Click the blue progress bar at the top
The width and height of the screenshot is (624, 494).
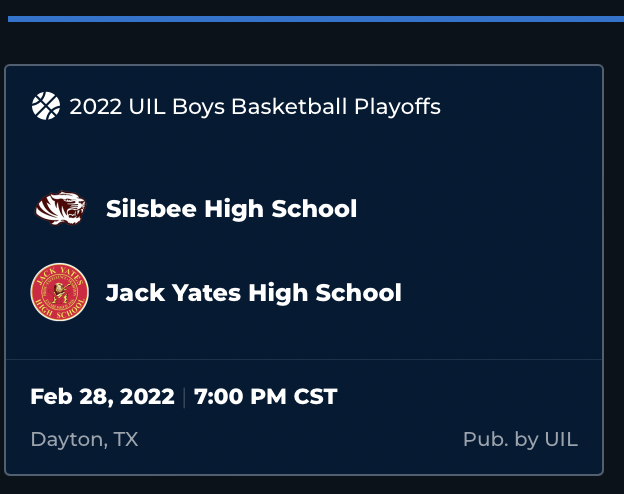(316, 19)
